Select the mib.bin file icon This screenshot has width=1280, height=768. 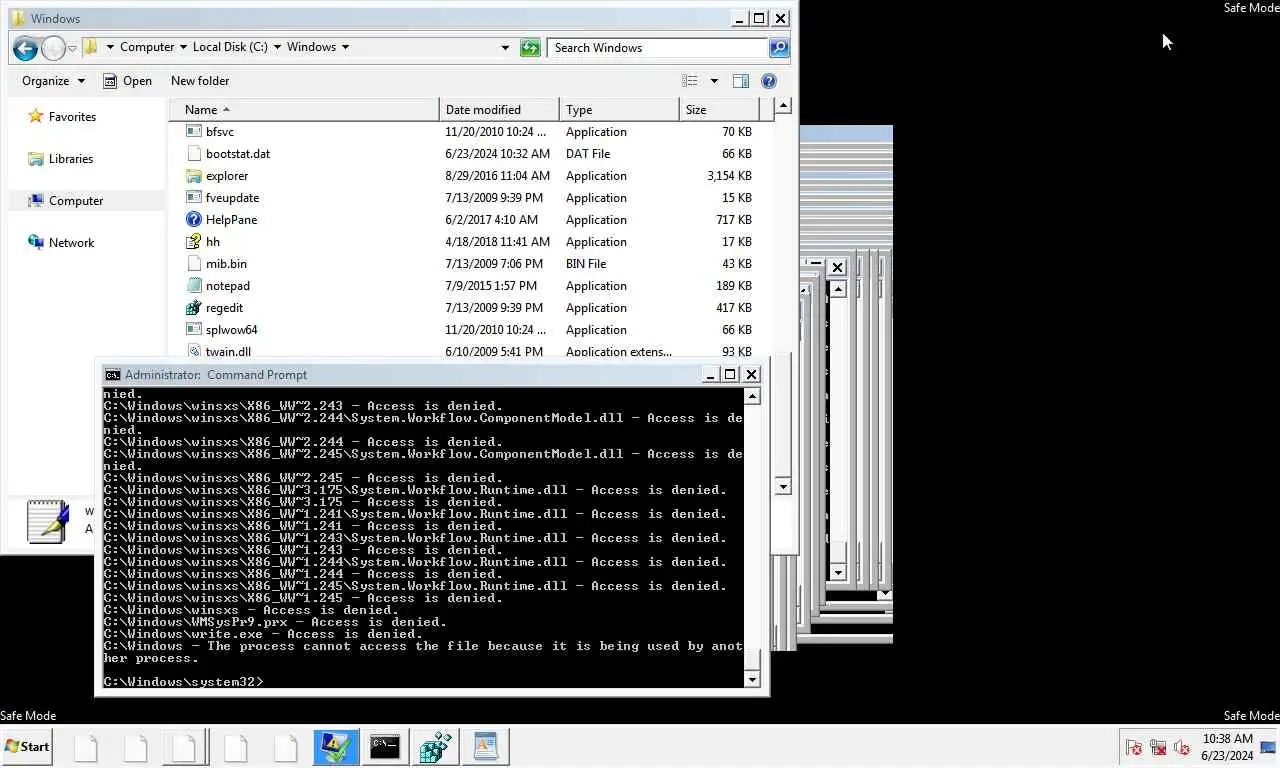tap(194, 263)
